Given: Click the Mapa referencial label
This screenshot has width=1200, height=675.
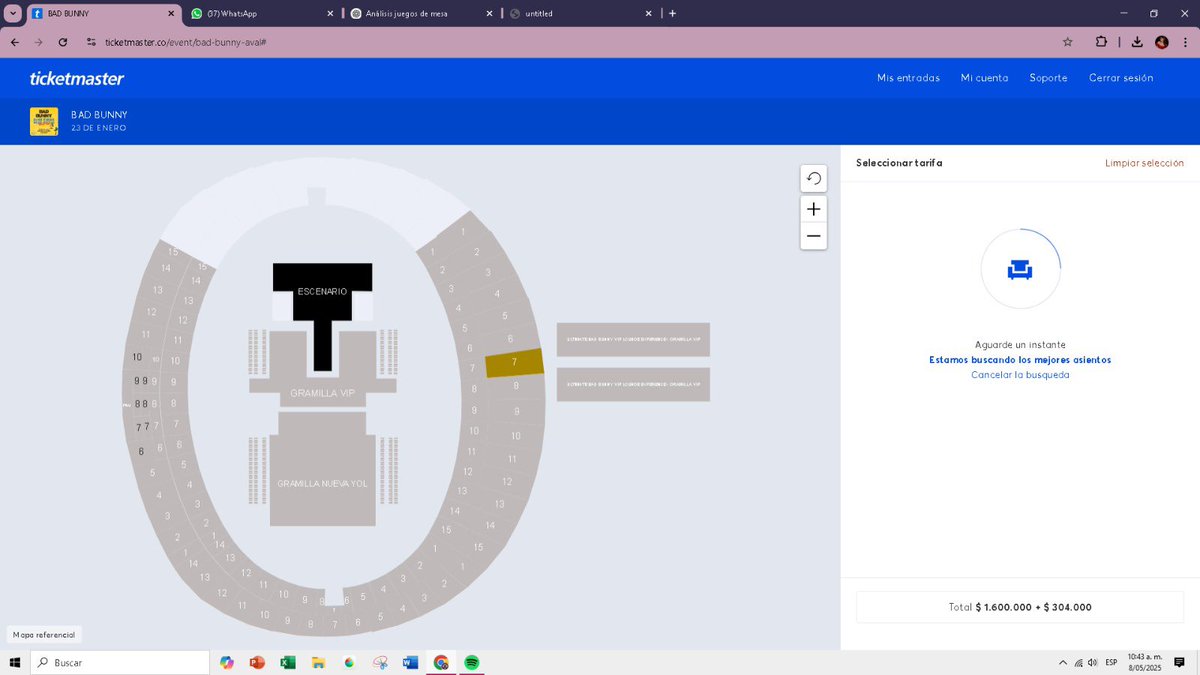Looking at the screenshot, I should pos(44,634).
